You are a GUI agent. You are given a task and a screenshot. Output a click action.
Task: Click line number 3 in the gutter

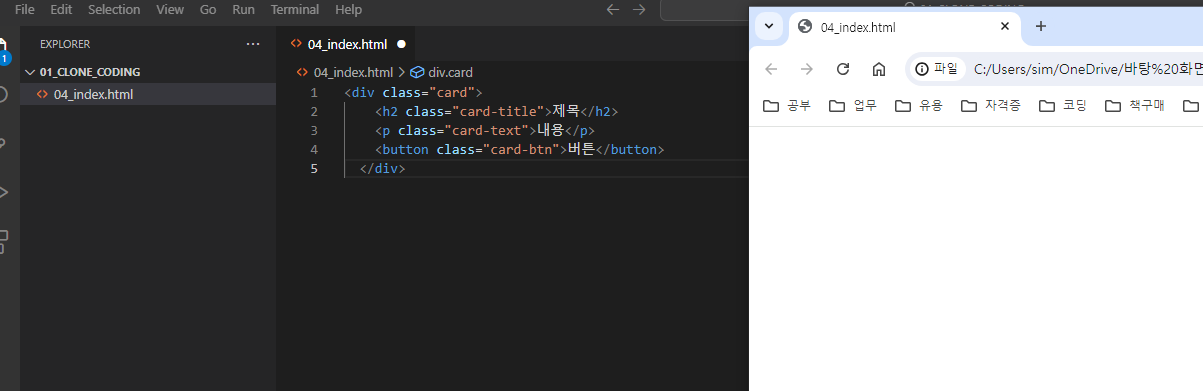click(314, 130)
